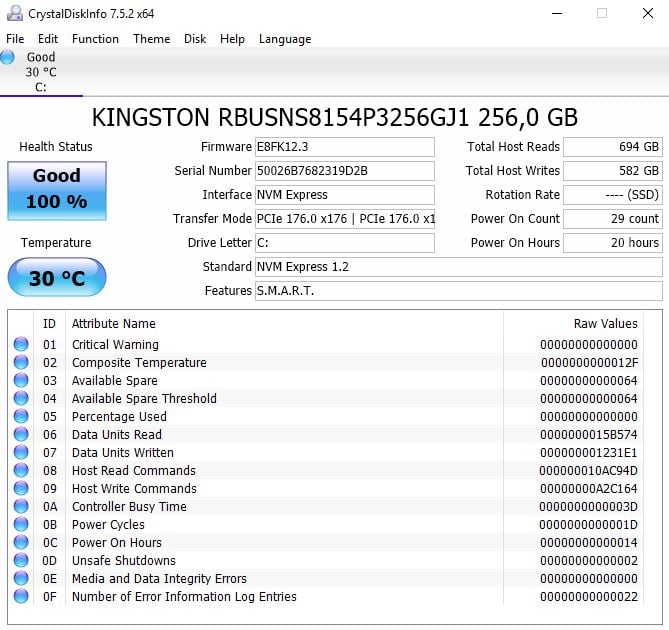
Task: Select the C: drive tab at top
Action: coord(41,72)
